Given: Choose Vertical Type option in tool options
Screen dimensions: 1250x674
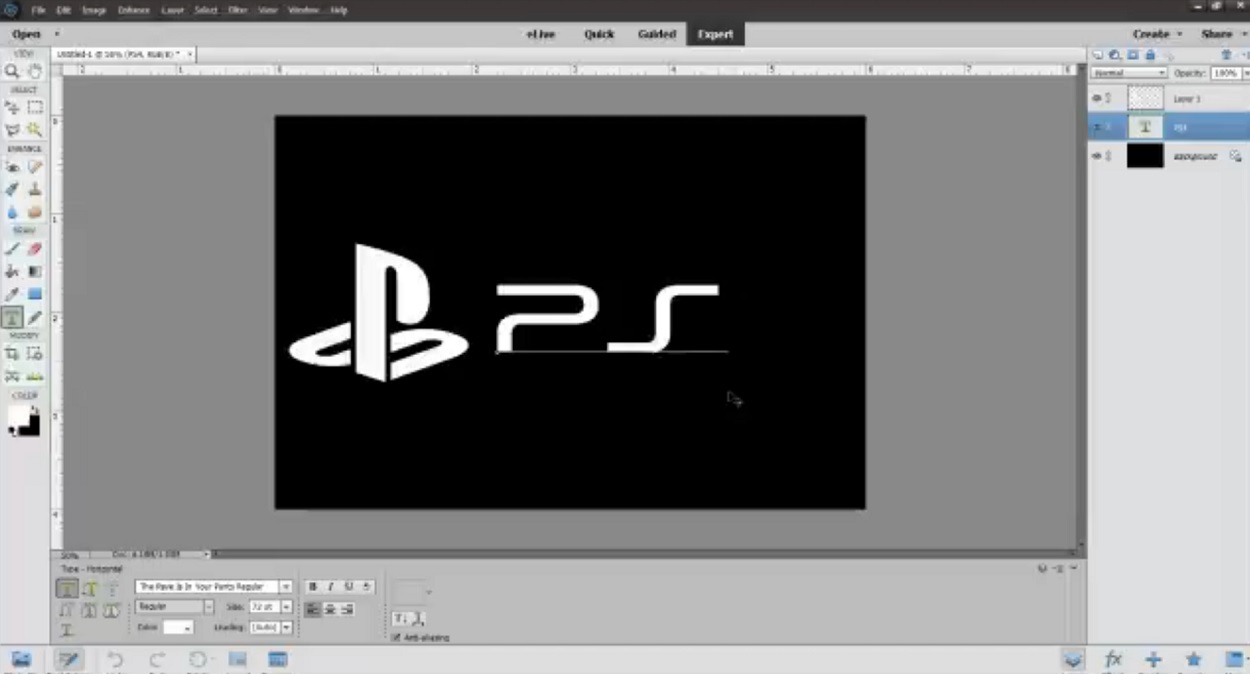Looking at the screenshot, I should pyautogui.click(x=90, y=589).
